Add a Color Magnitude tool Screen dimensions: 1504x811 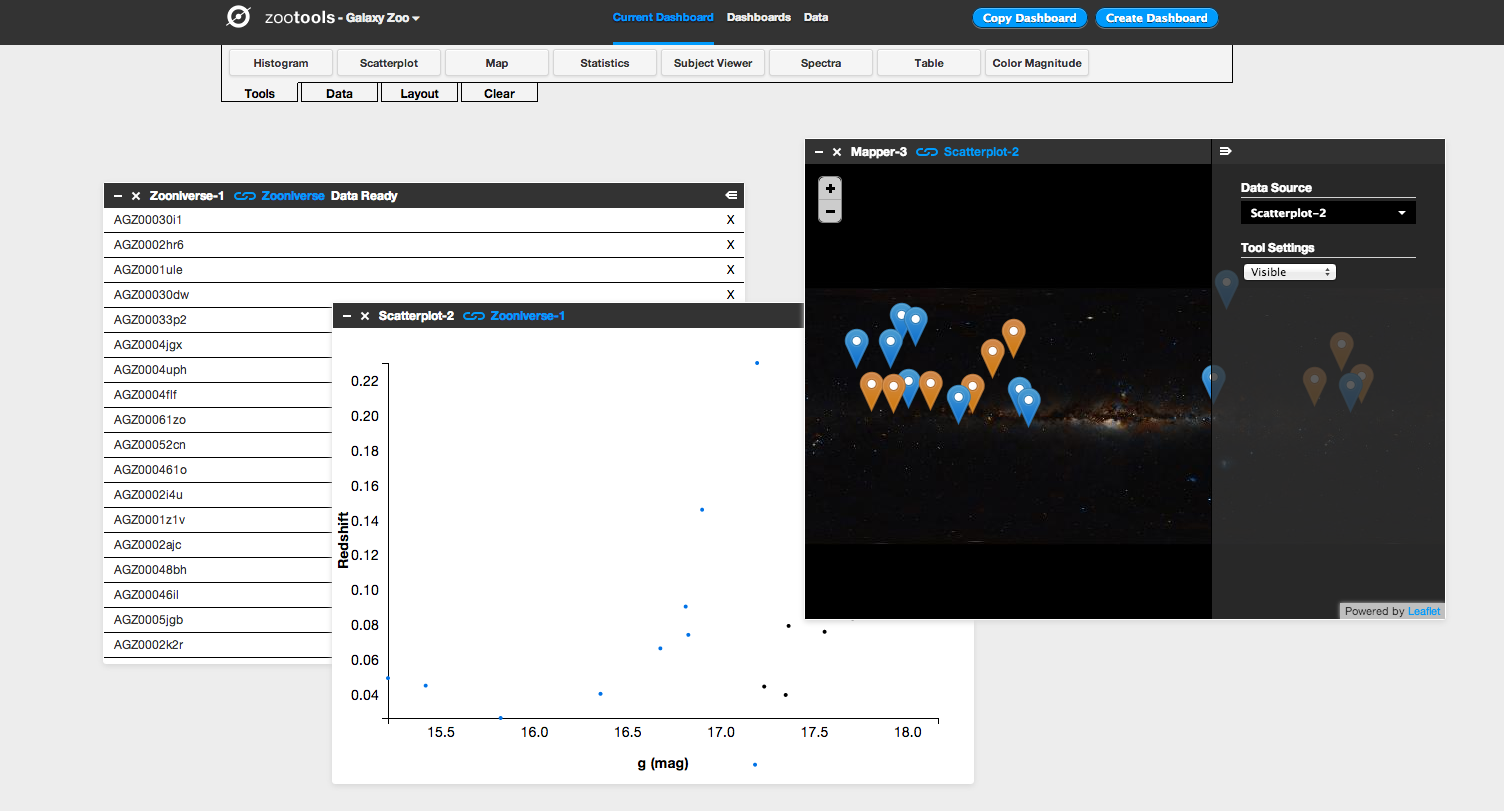[x=1037, y=63]
